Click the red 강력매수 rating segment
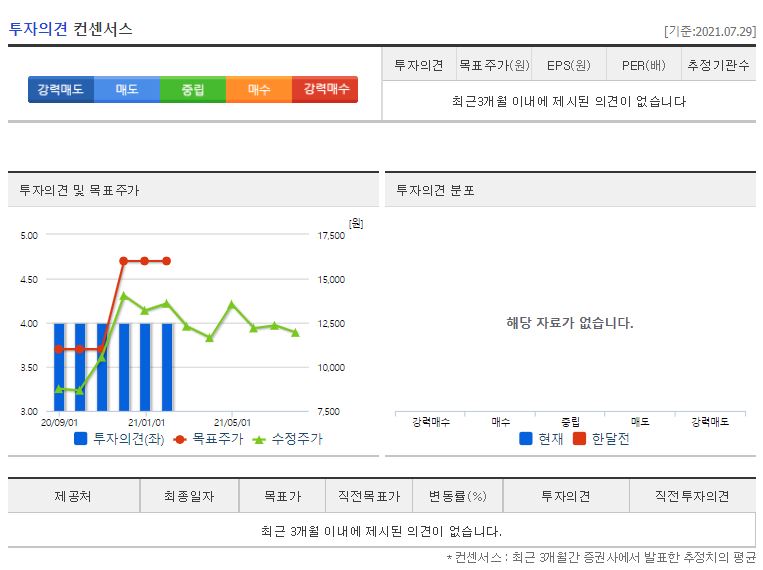This screenshot has height=570, width=763. click(x=325, y=90)
